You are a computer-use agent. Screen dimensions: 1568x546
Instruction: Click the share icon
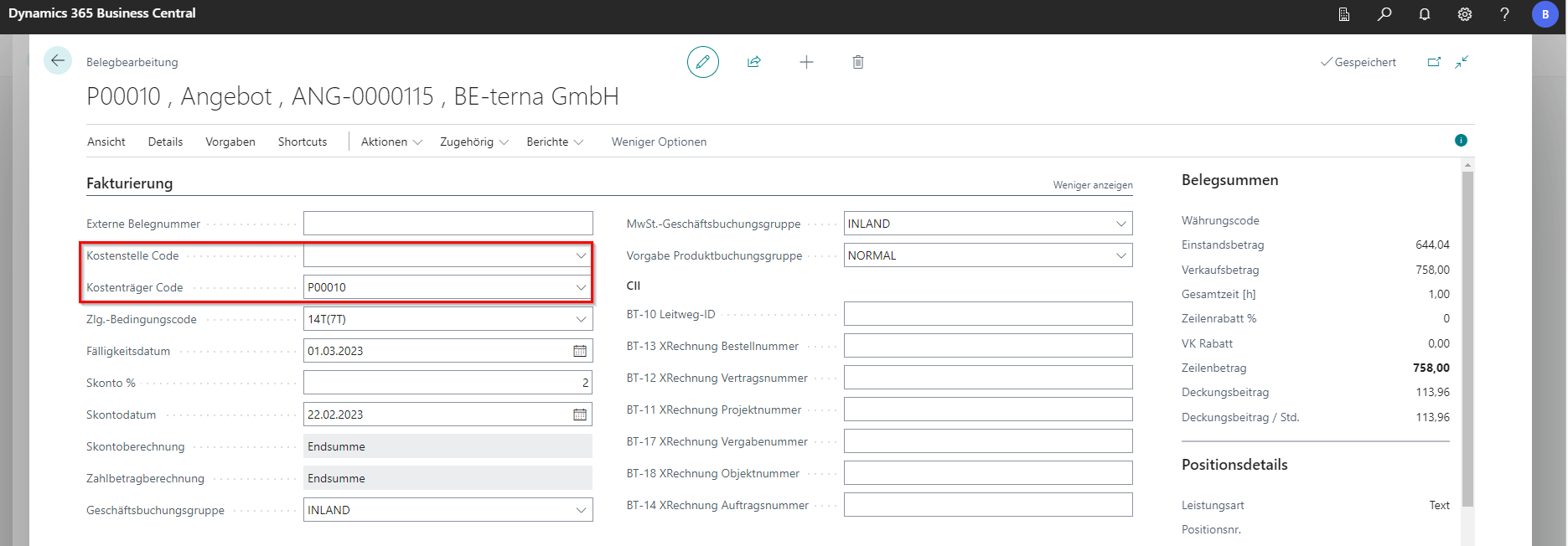click(x=754, y=62)
